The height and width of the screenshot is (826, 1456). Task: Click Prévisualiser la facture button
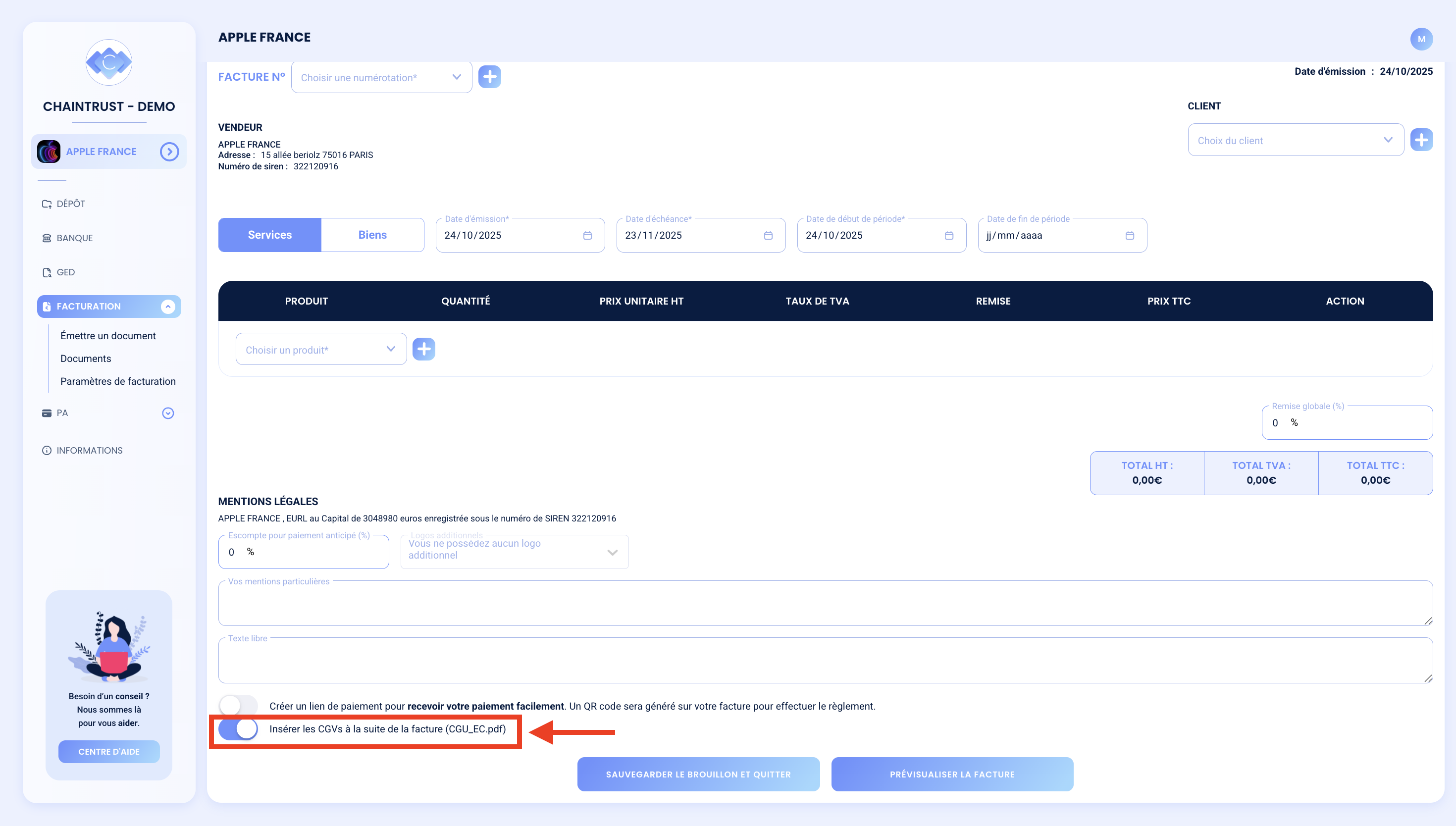point(952,774)
